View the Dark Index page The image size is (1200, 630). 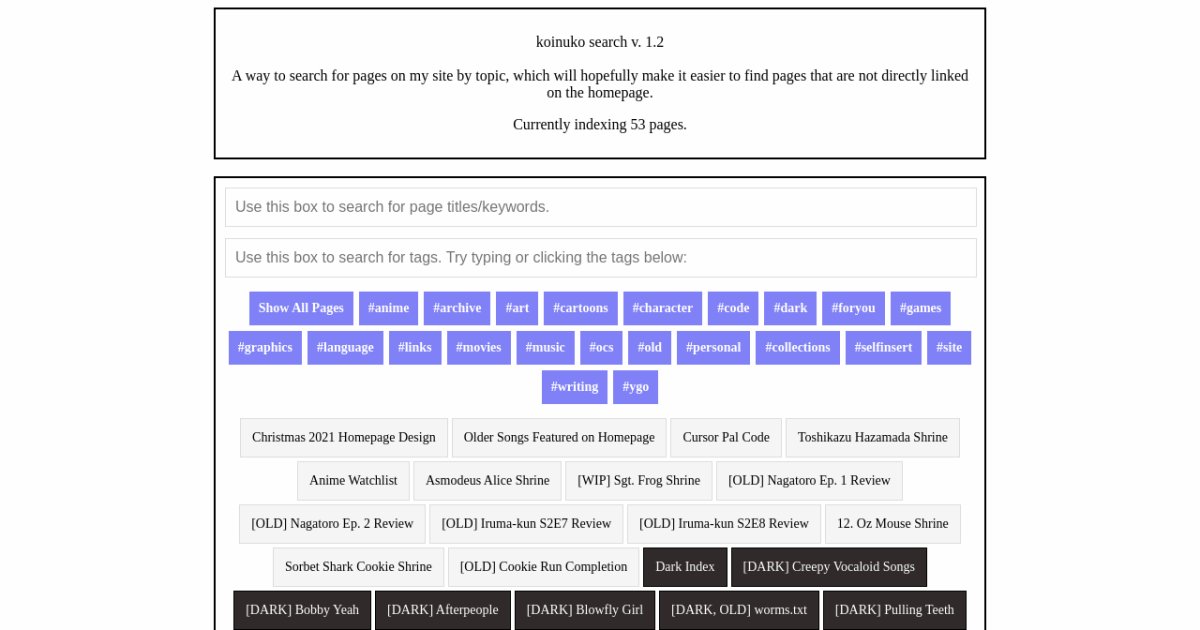pyautogui.click(x=684, y=567)
